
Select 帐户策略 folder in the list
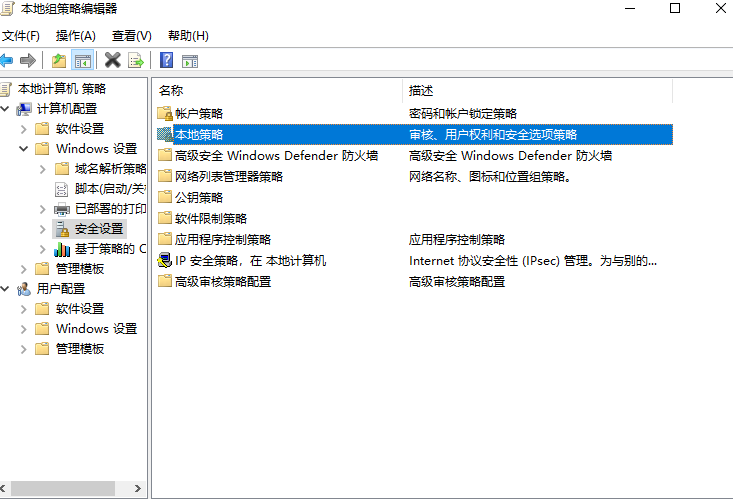pos(199,114)
